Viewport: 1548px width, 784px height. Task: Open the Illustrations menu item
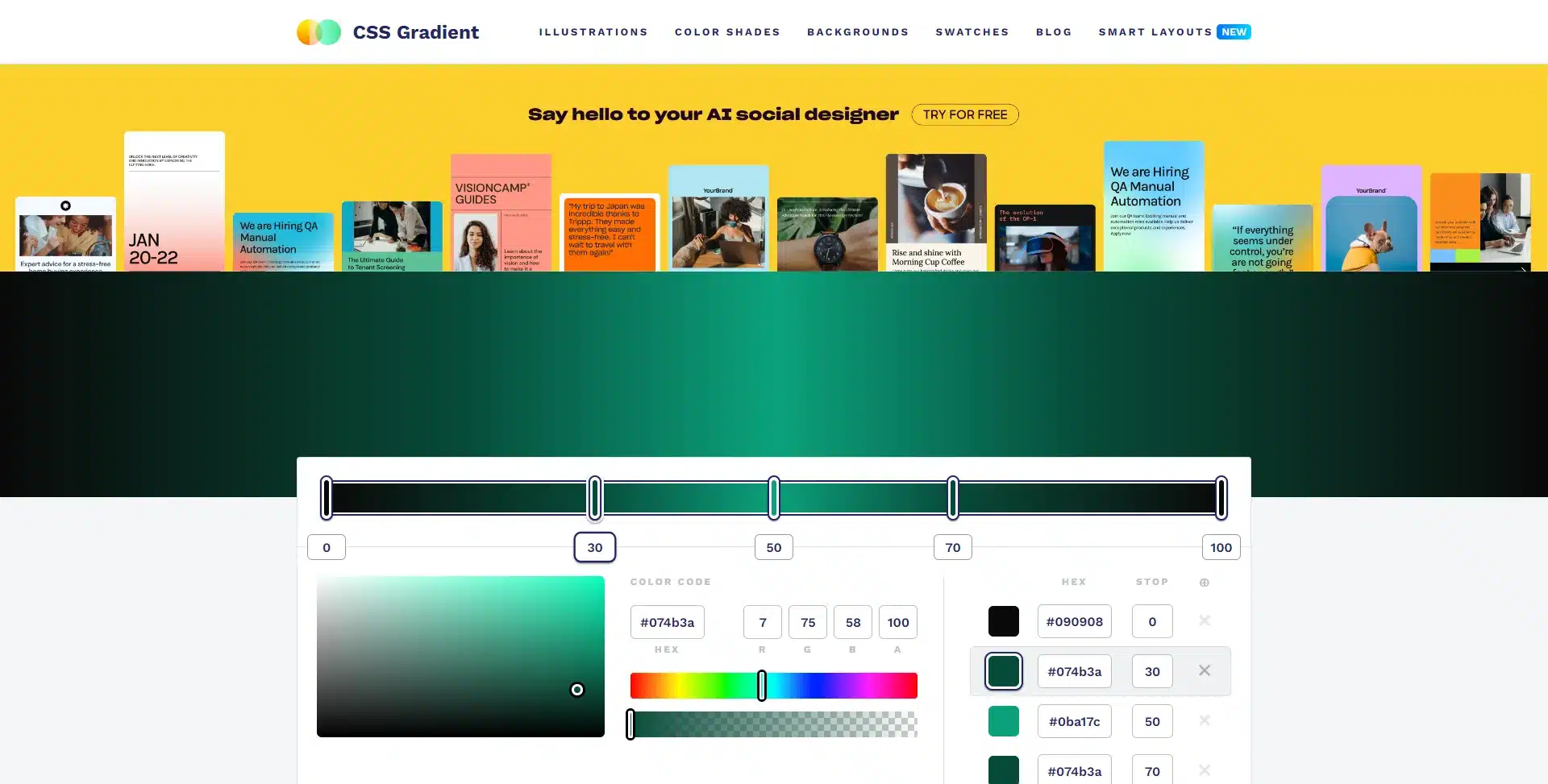593,32
